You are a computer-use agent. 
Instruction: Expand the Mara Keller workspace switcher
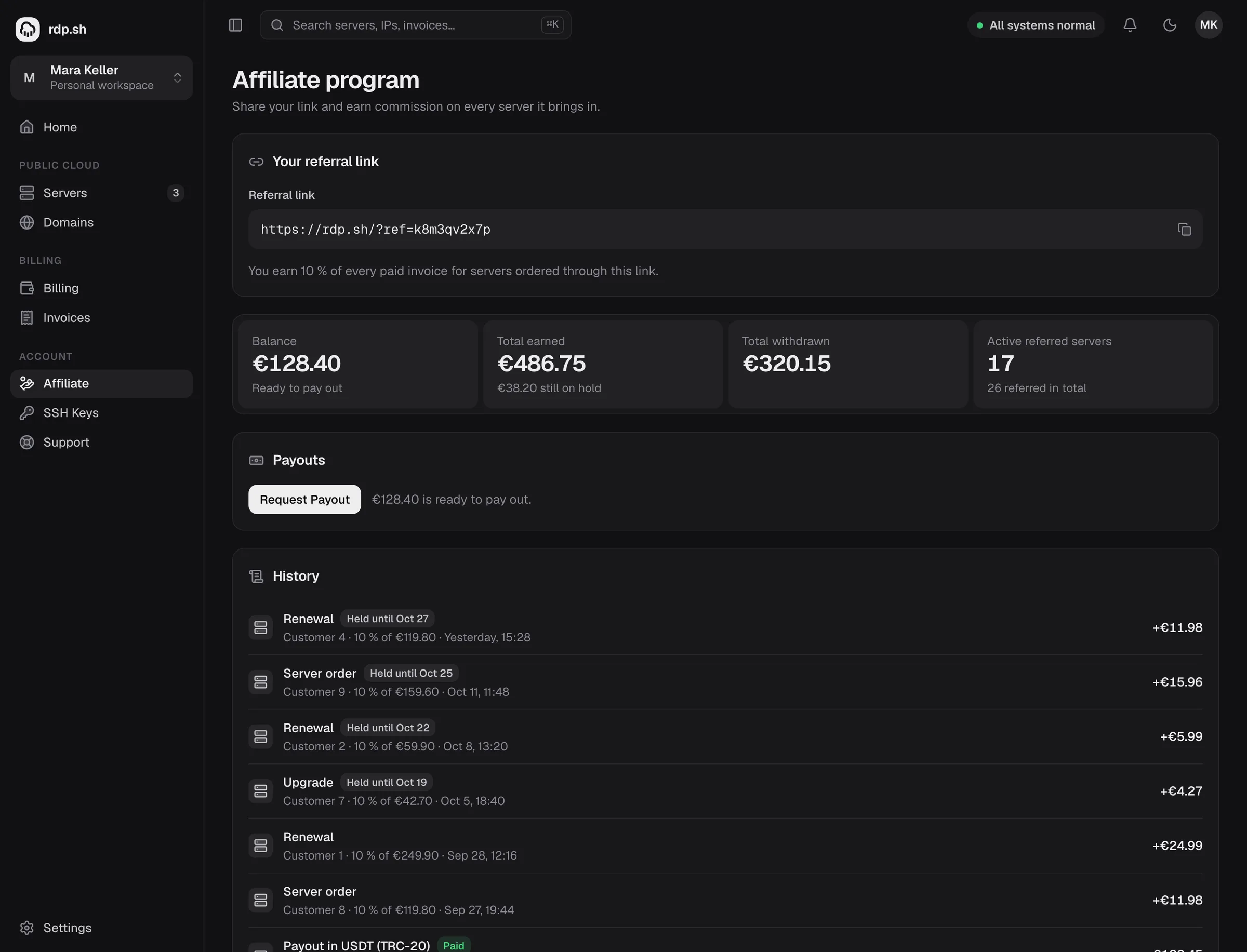point(101,77)
